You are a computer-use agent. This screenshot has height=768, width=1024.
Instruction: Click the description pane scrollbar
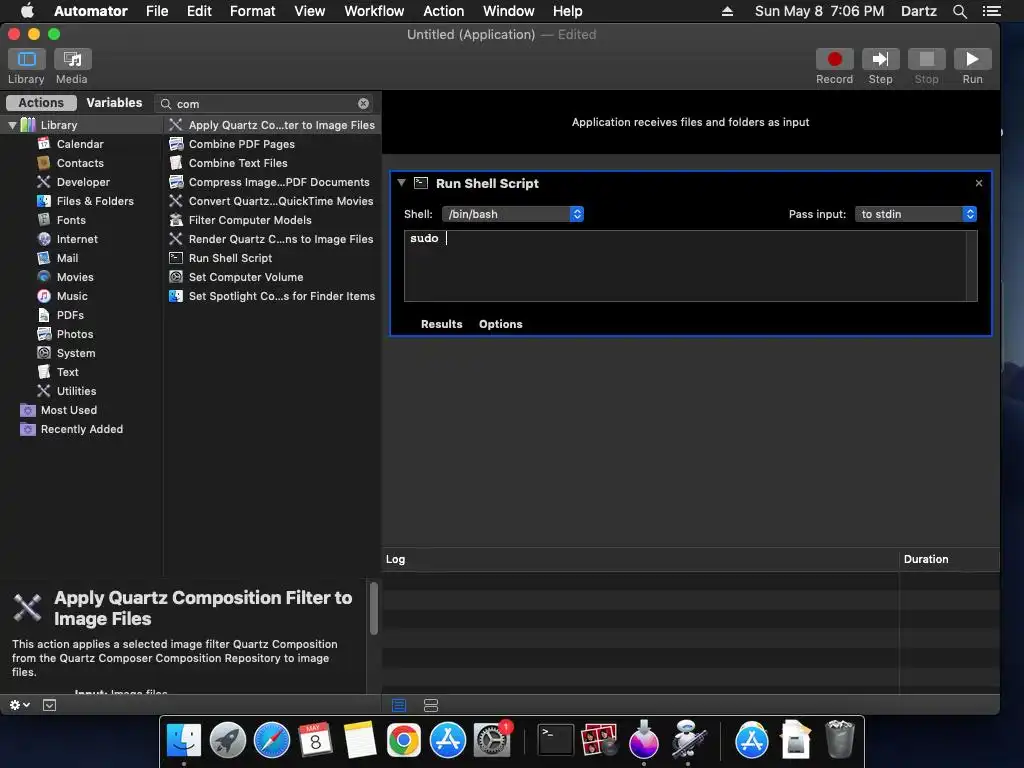(x=374, y=608)
